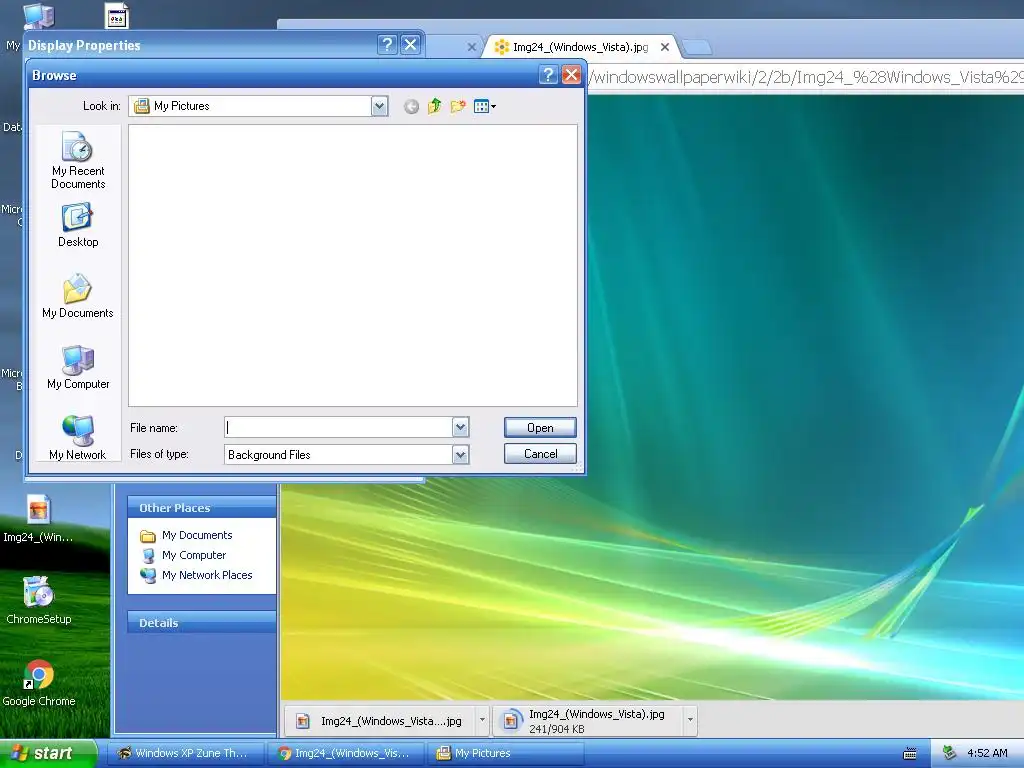Click the 4:52 AM clock
This screenshot has height=768, width=1024.
[x=987, y=754]
